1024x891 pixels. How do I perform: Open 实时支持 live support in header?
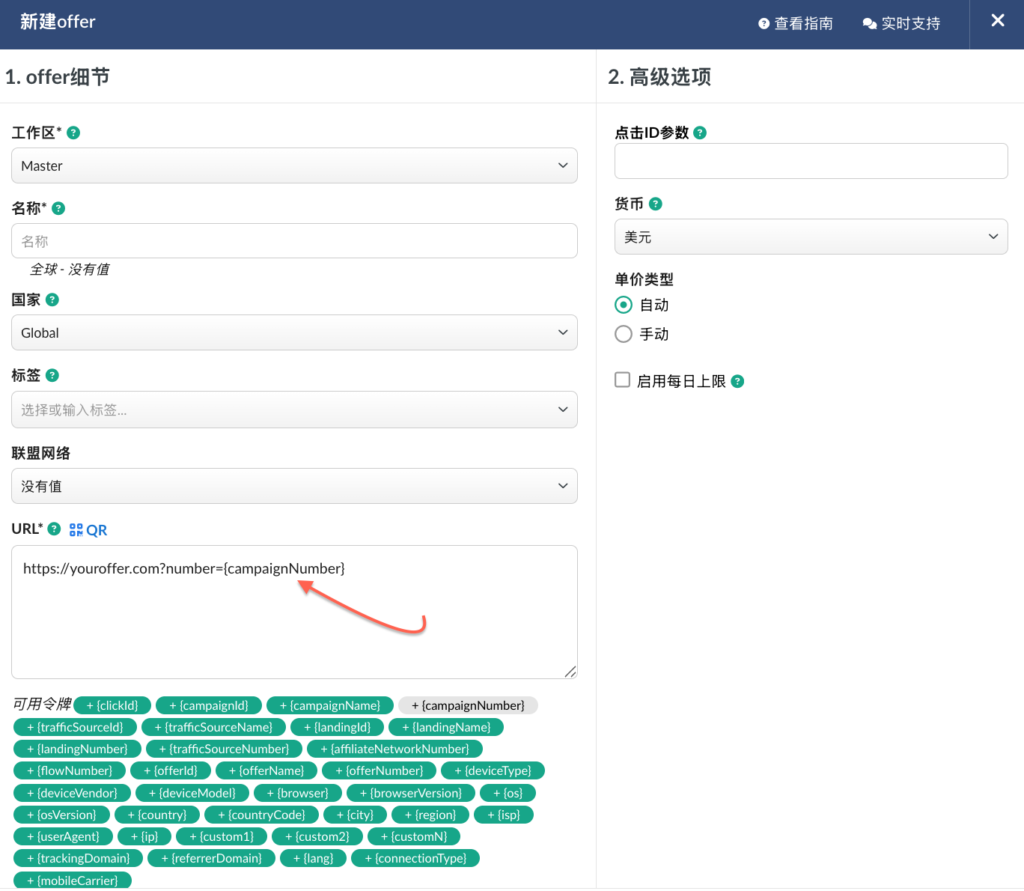tap(901, 23)
